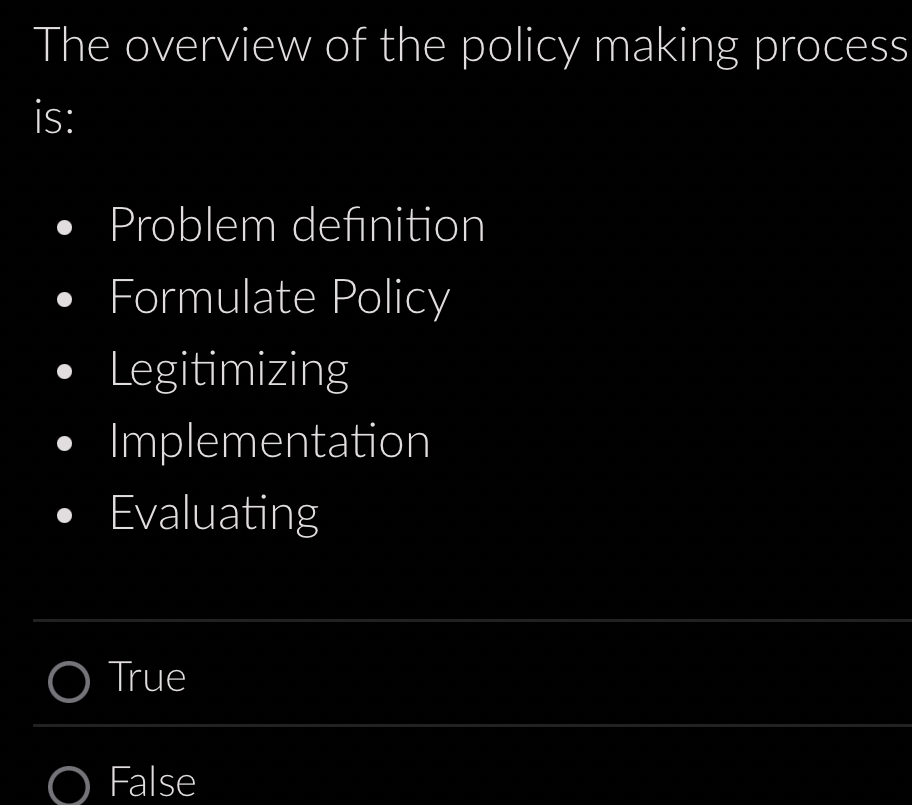The height and width of the screenshot is (805, 912).
Task: Select the Evaluating list item
Action: click(213, 513)
